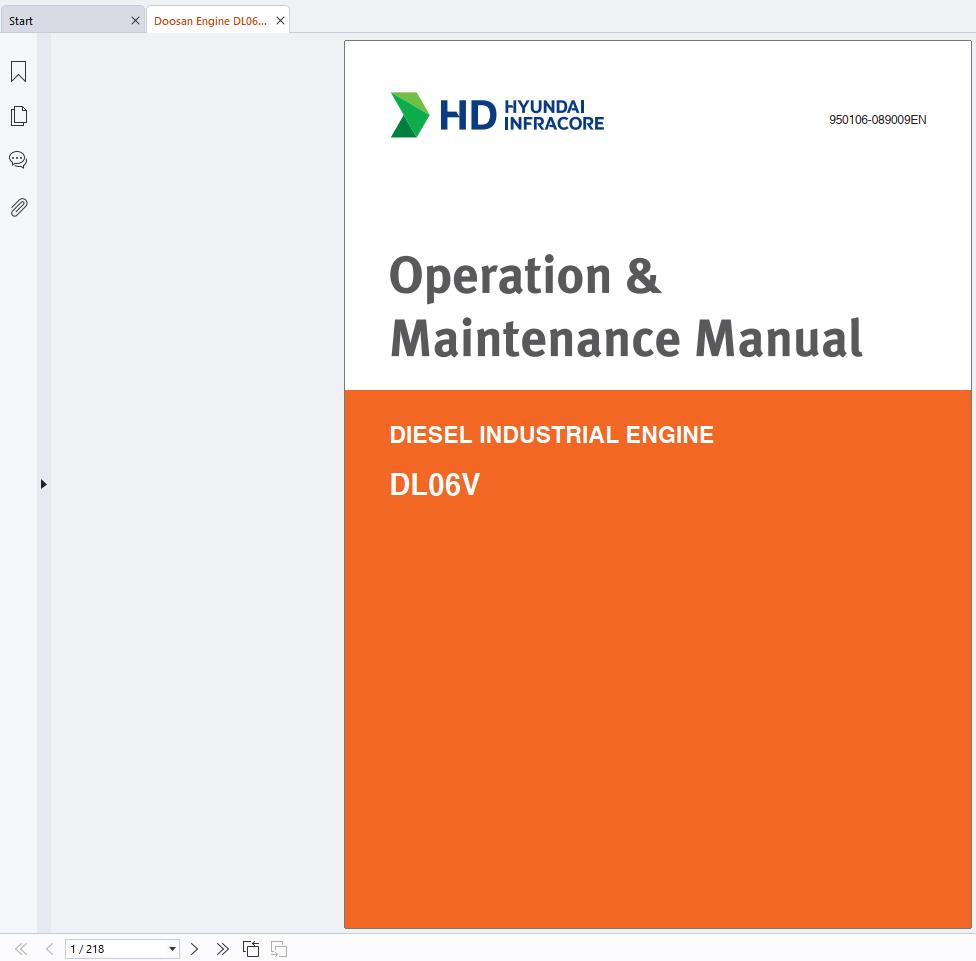Open the Bookmarks panel icon
Viewport: 976px width, 961px height.
(18, 72)
